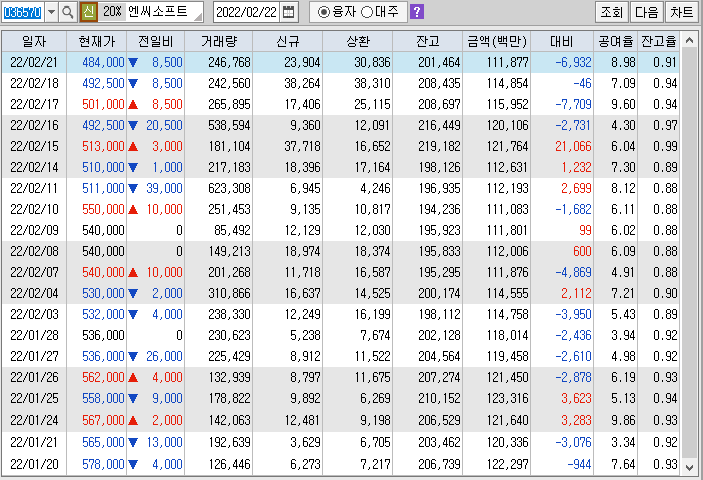
Task: Open the calendar date picker icon
Action: pos(289,12)
